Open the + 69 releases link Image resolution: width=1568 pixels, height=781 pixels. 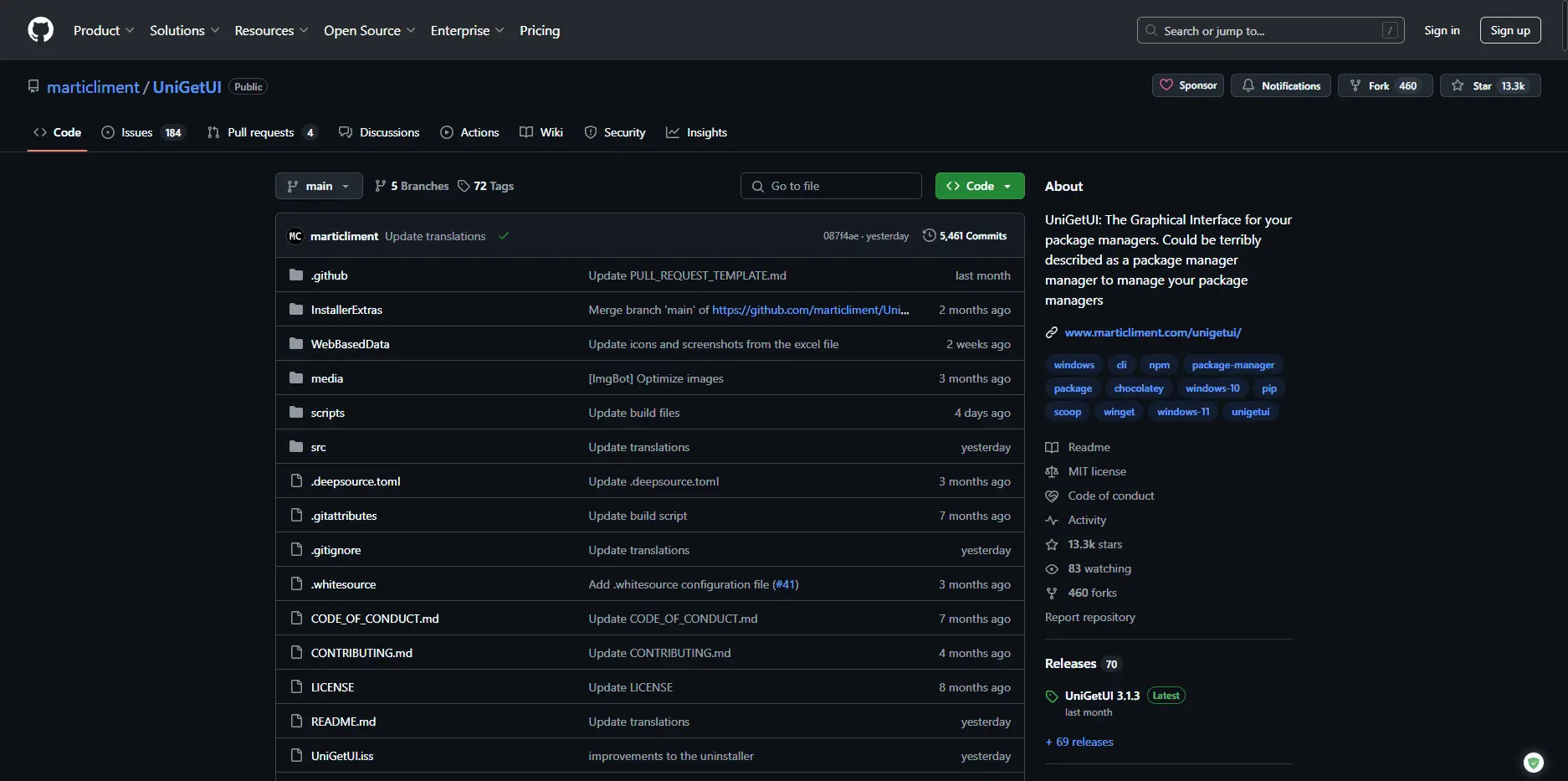[1079, 742]
